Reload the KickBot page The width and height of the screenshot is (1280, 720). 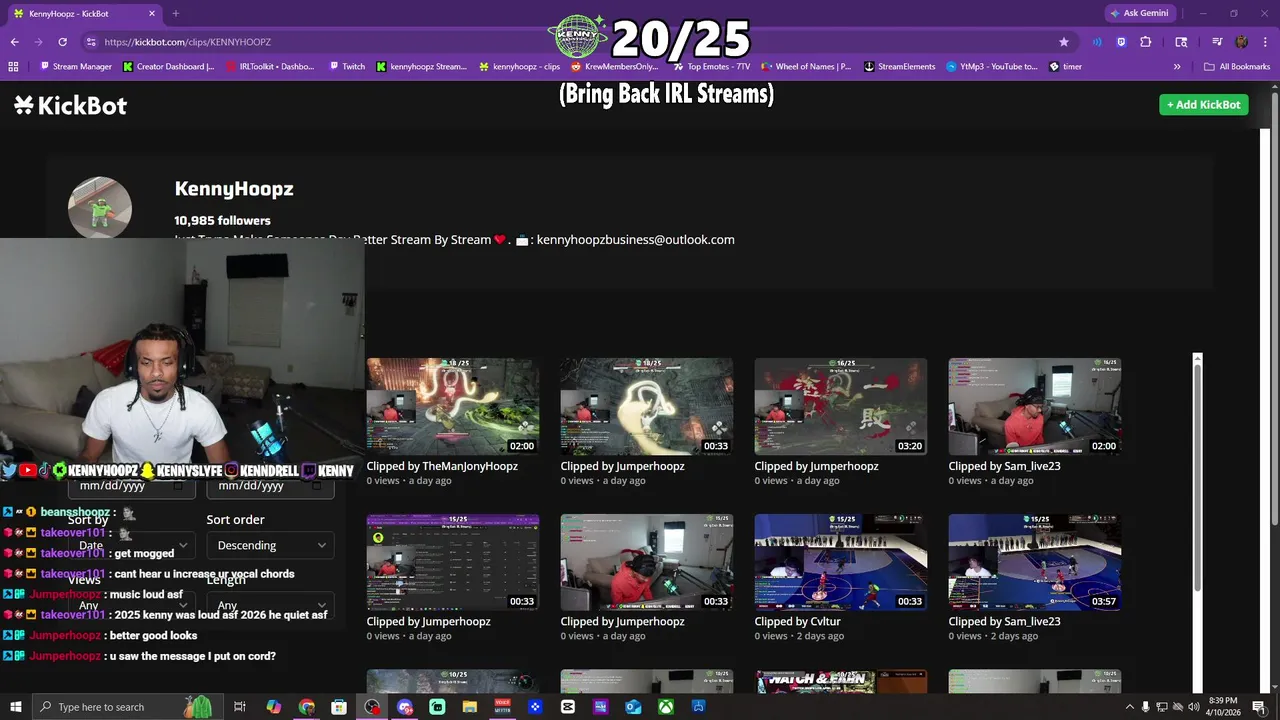point(62,42)
